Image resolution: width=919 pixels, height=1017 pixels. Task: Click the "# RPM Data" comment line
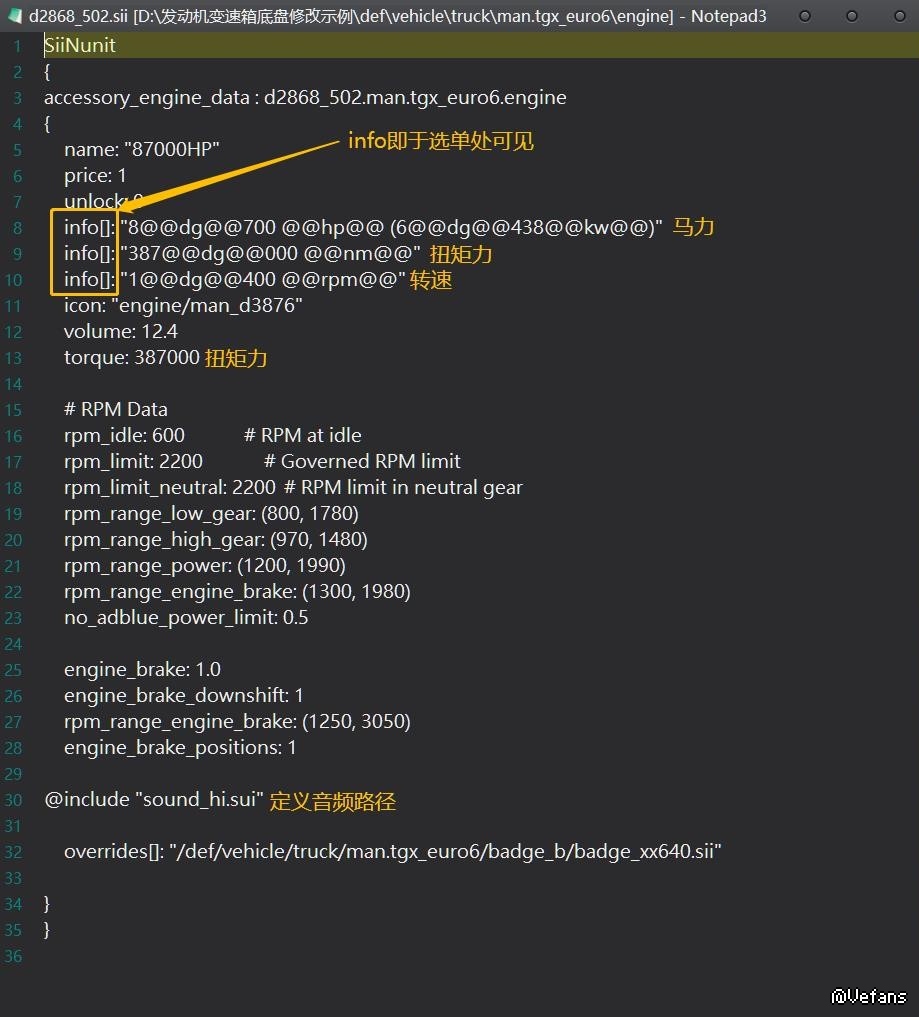[116, 410]
